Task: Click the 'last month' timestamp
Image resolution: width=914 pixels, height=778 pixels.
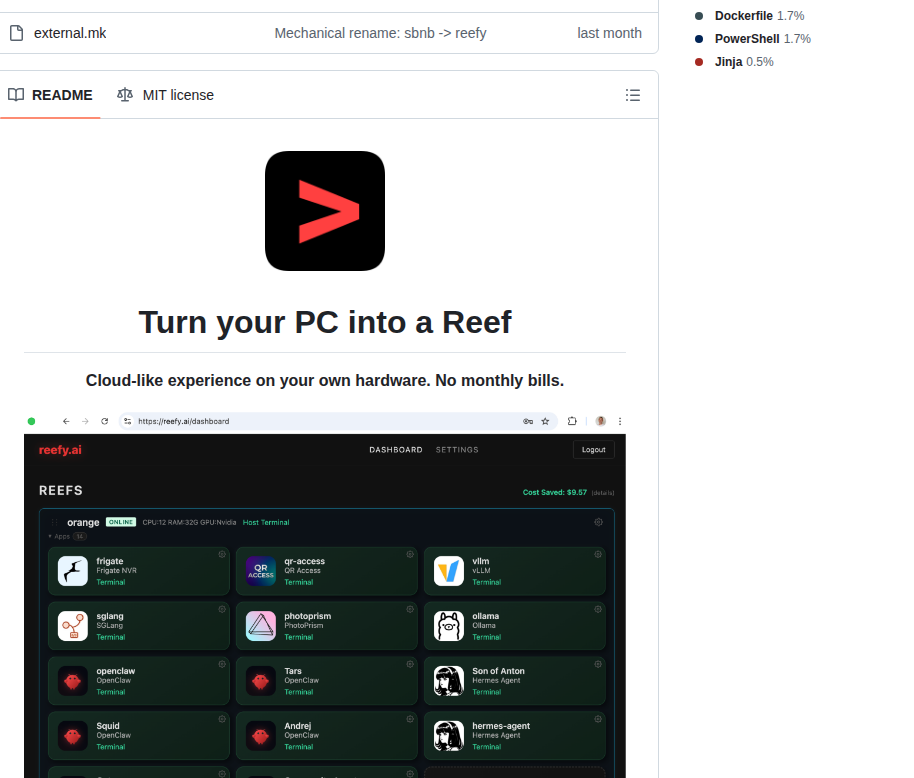Action: point(609,33)
